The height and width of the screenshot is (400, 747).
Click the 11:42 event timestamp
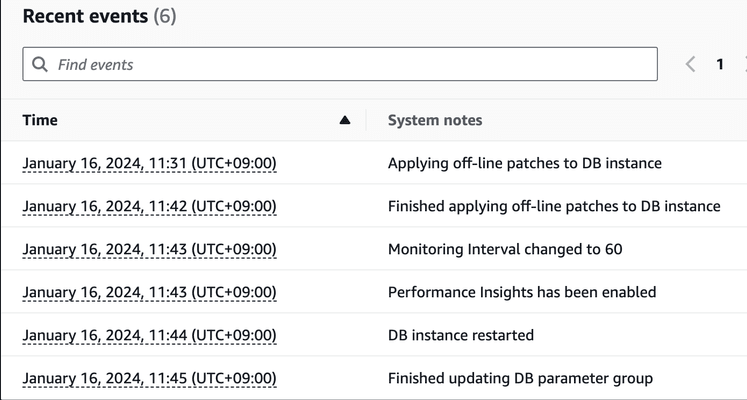149,206
